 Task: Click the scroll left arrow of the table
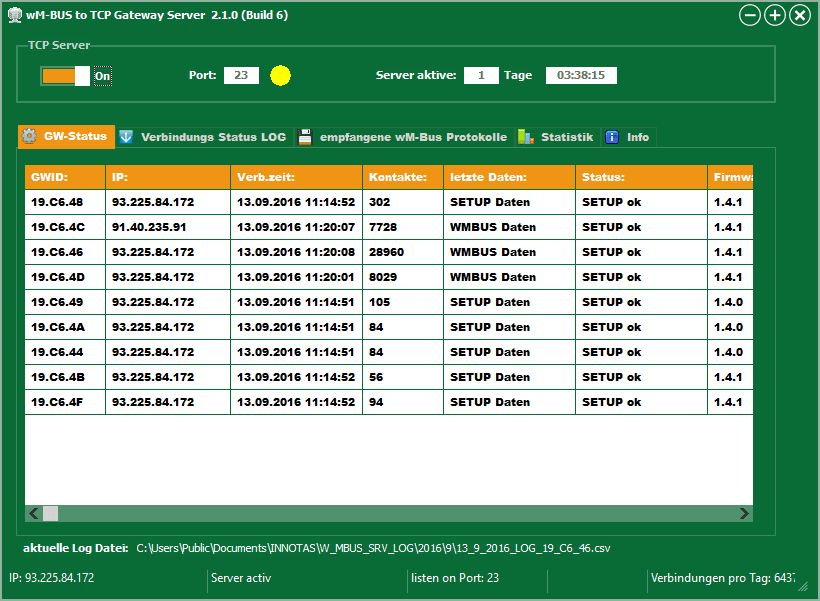(33, 513)
